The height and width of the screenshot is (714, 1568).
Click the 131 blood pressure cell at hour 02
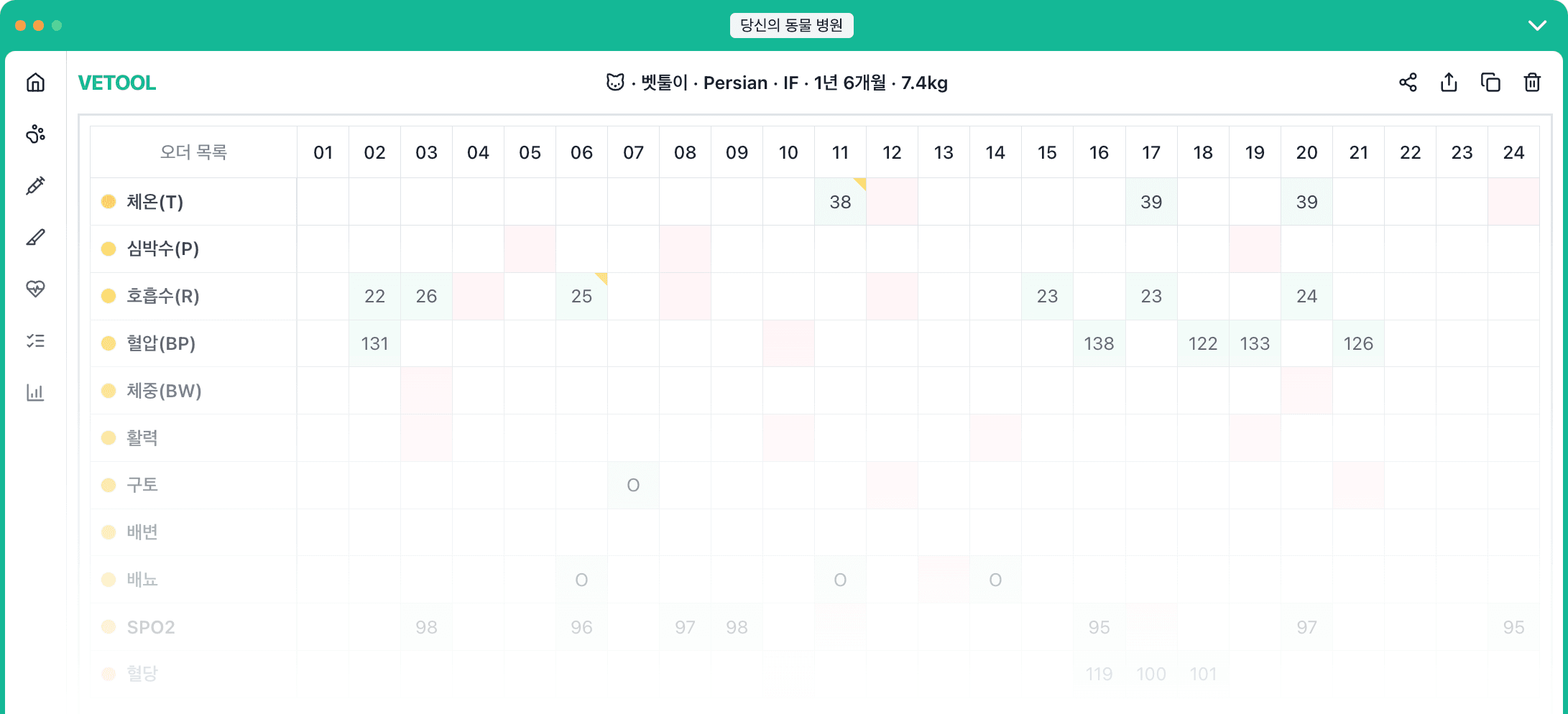pos(374,343)
